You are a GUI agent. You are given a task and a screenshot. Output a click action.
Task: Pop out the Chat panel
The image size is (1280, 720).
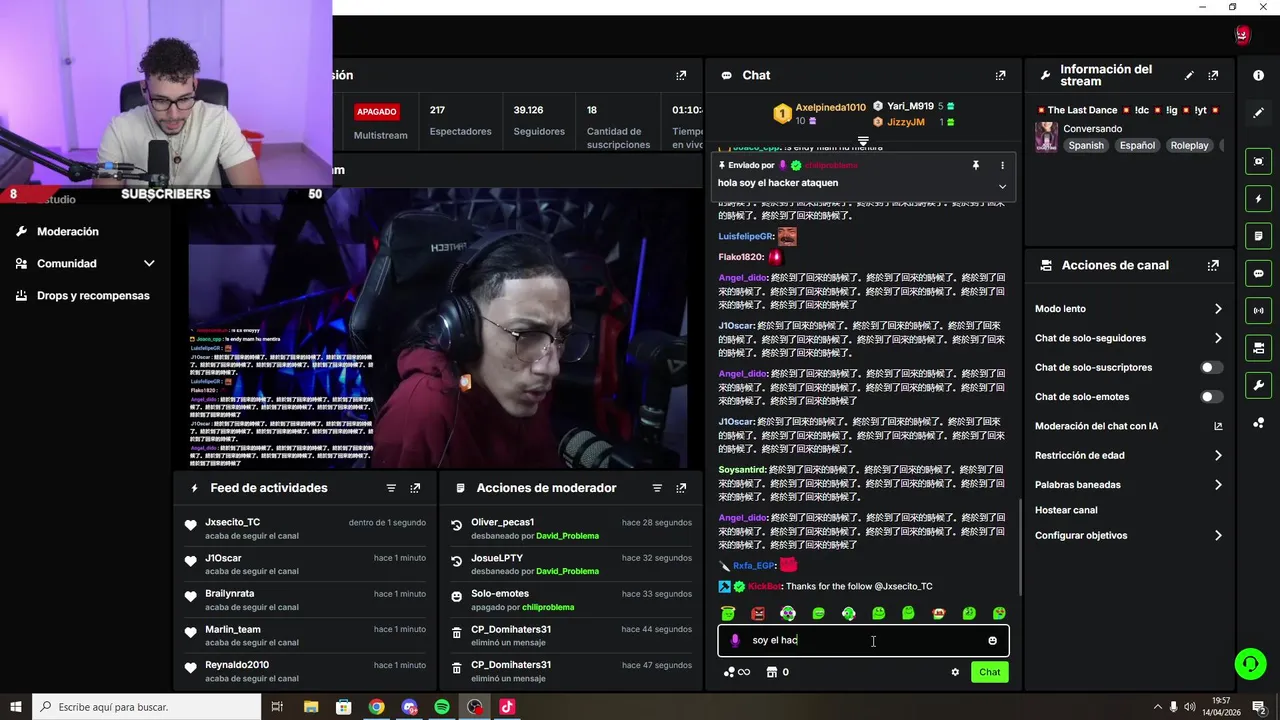tap(1000, 75)
